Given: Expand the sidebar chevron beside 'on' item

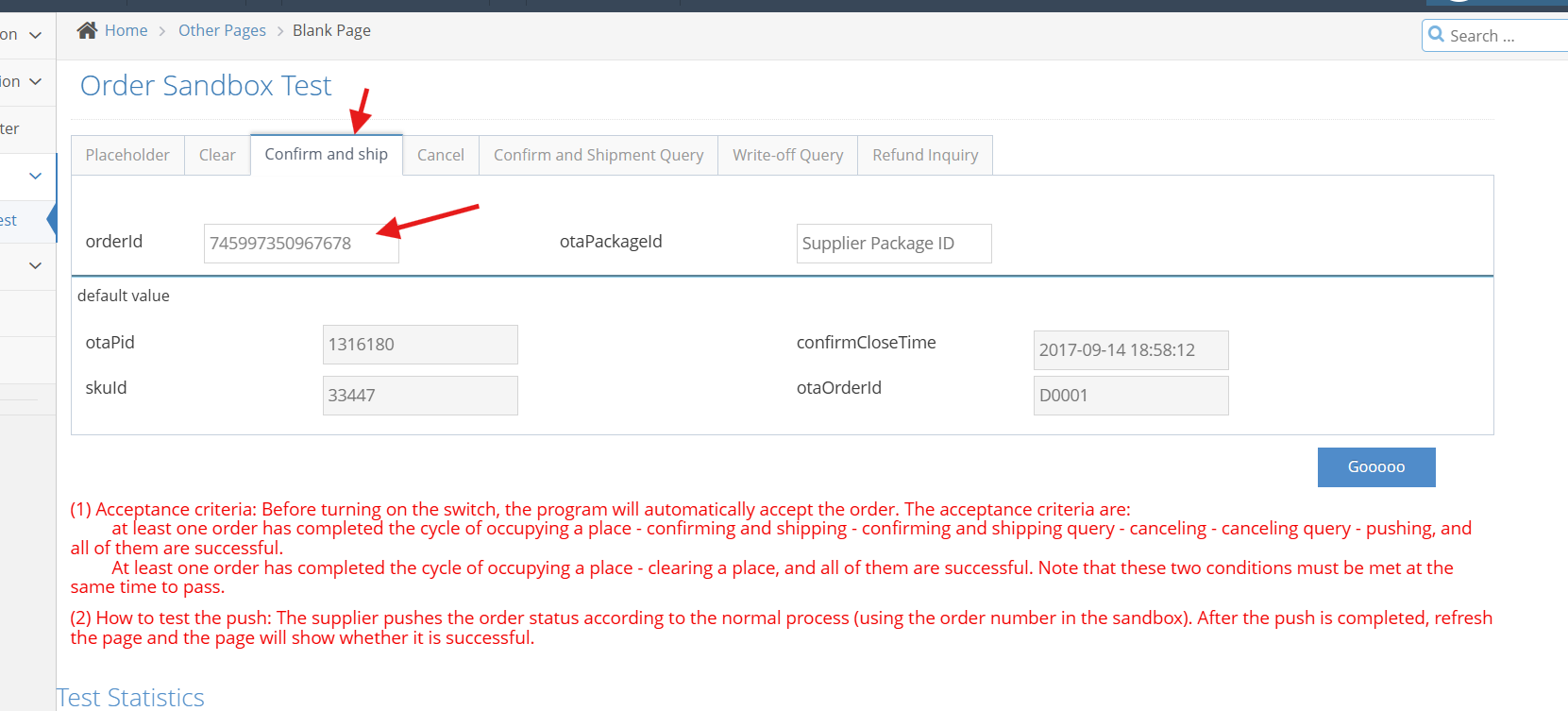Looking at the screenshot, I should tap(36, 35).
